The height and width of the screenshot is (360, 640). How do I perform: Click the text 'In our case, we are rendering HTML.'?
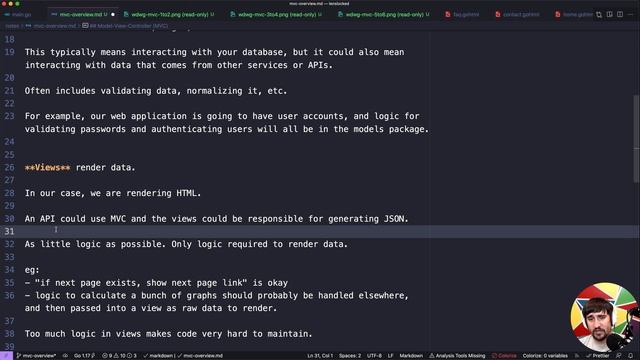point(113,193)
